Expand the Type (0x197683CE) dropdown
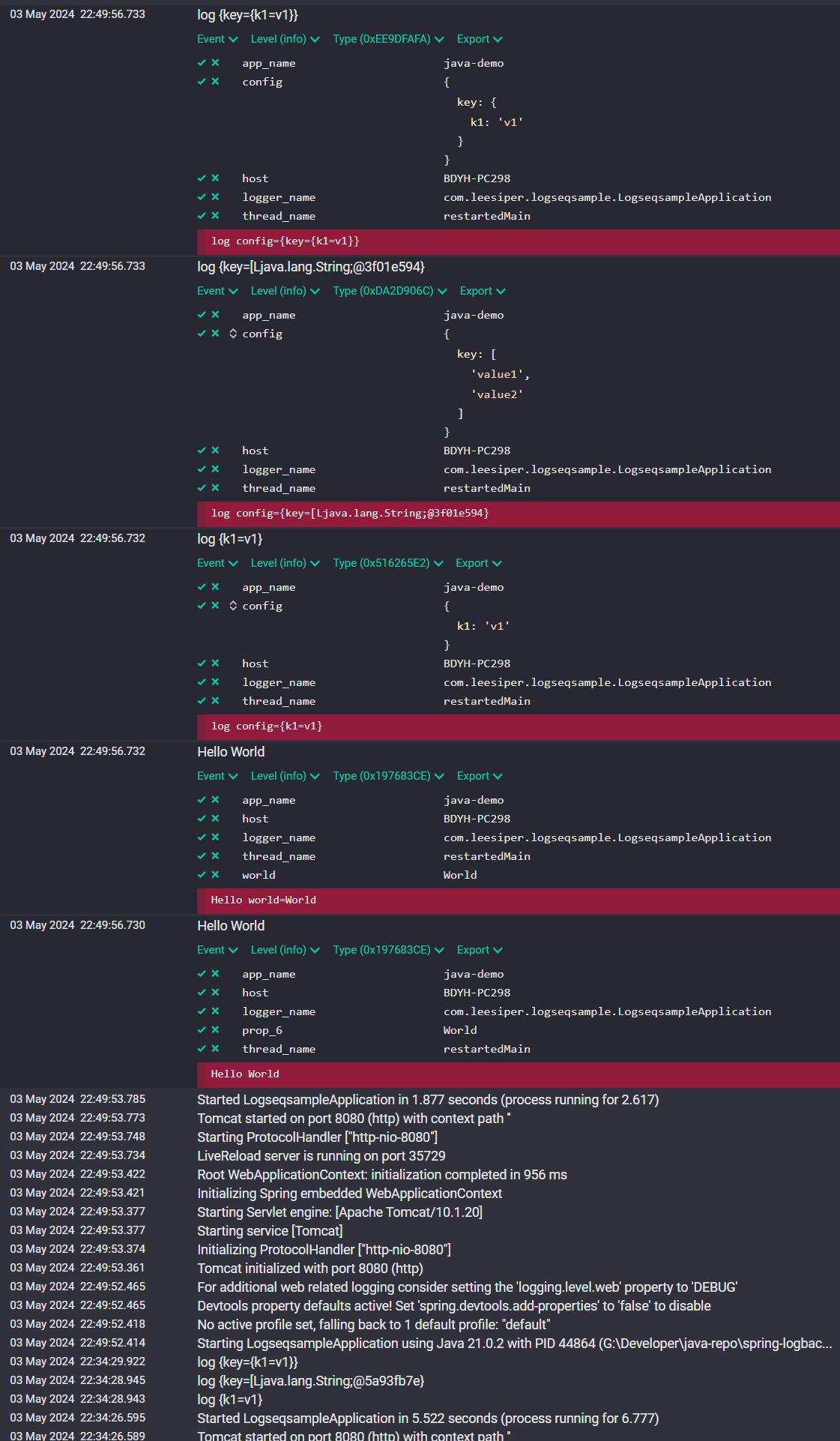This screenshot has width=840, height=1441. coord(388,776)
